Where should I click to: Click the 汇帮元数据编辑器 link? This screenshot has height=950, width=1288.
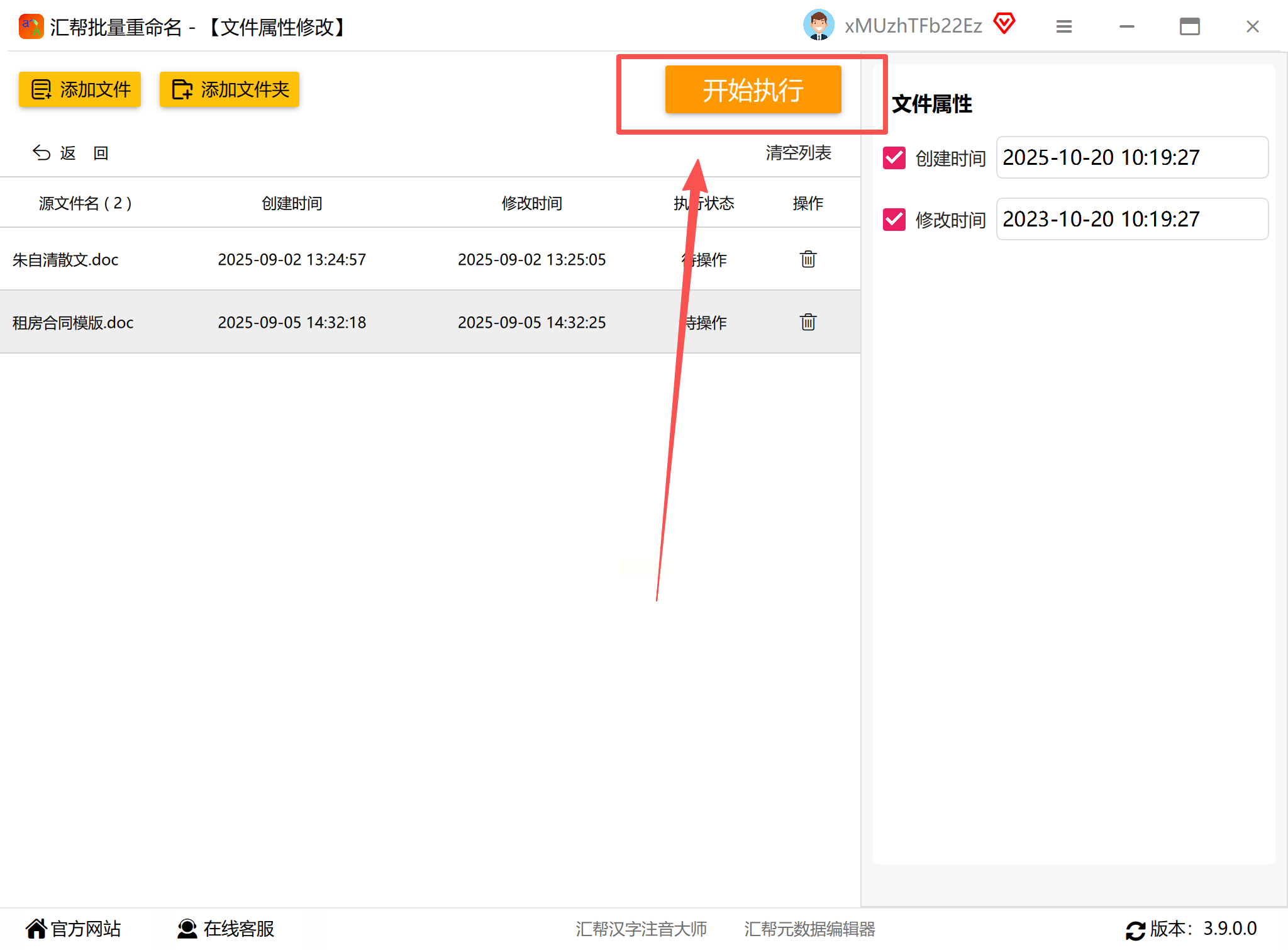click(809, 929)
